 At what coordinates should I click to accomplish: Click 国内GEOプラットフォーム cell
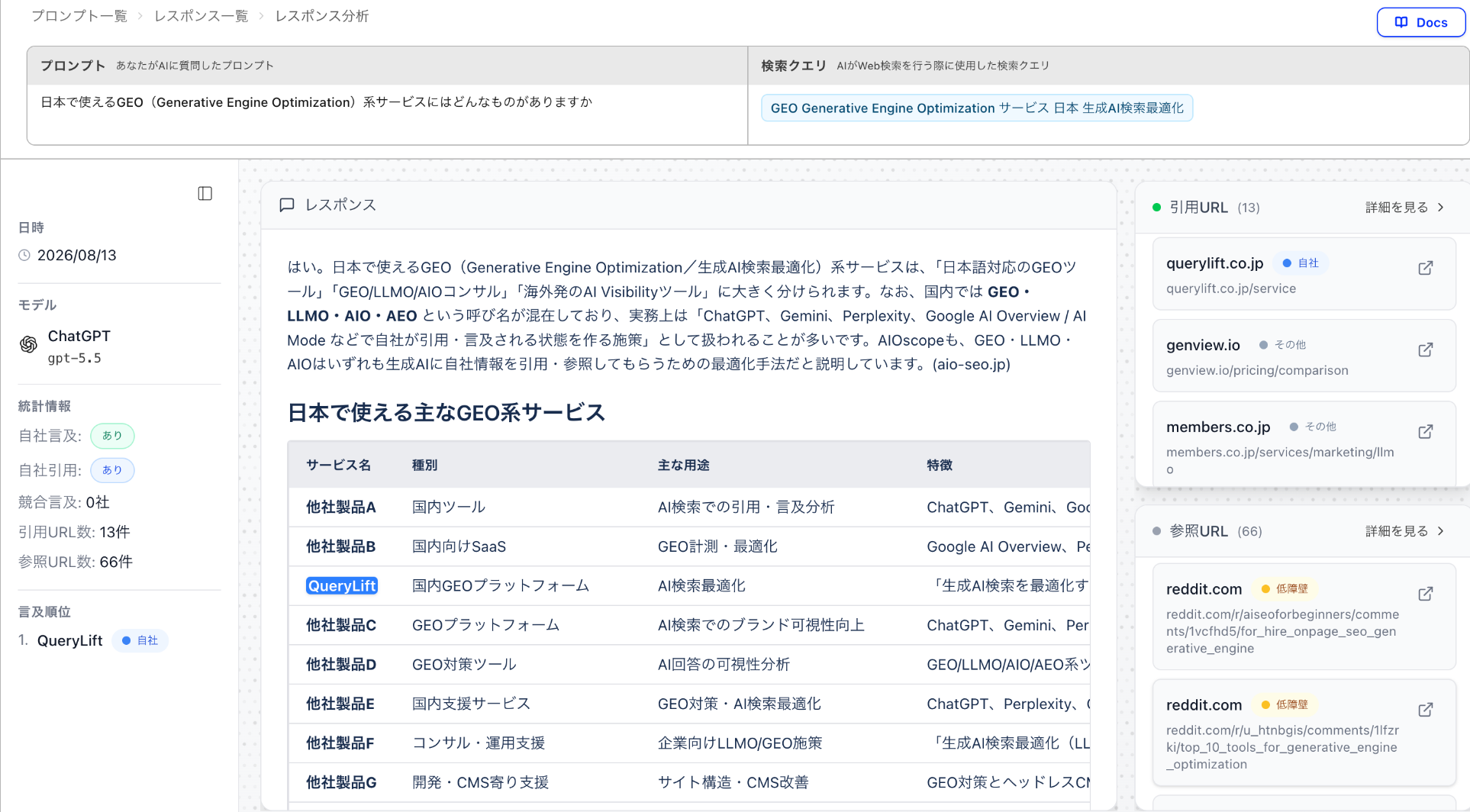501,585
